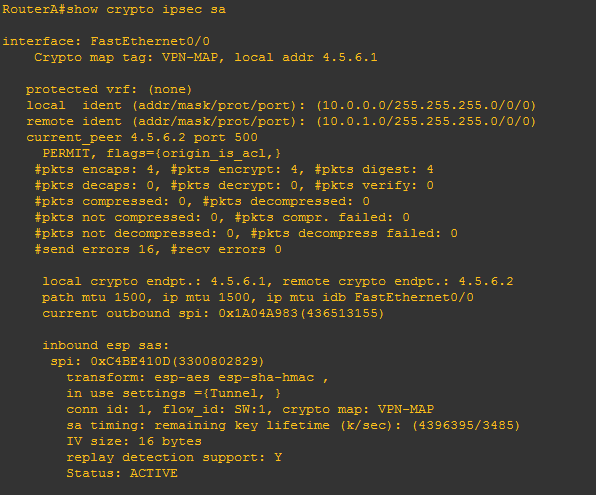Click the path mtu 1500 line

[258, 297]
